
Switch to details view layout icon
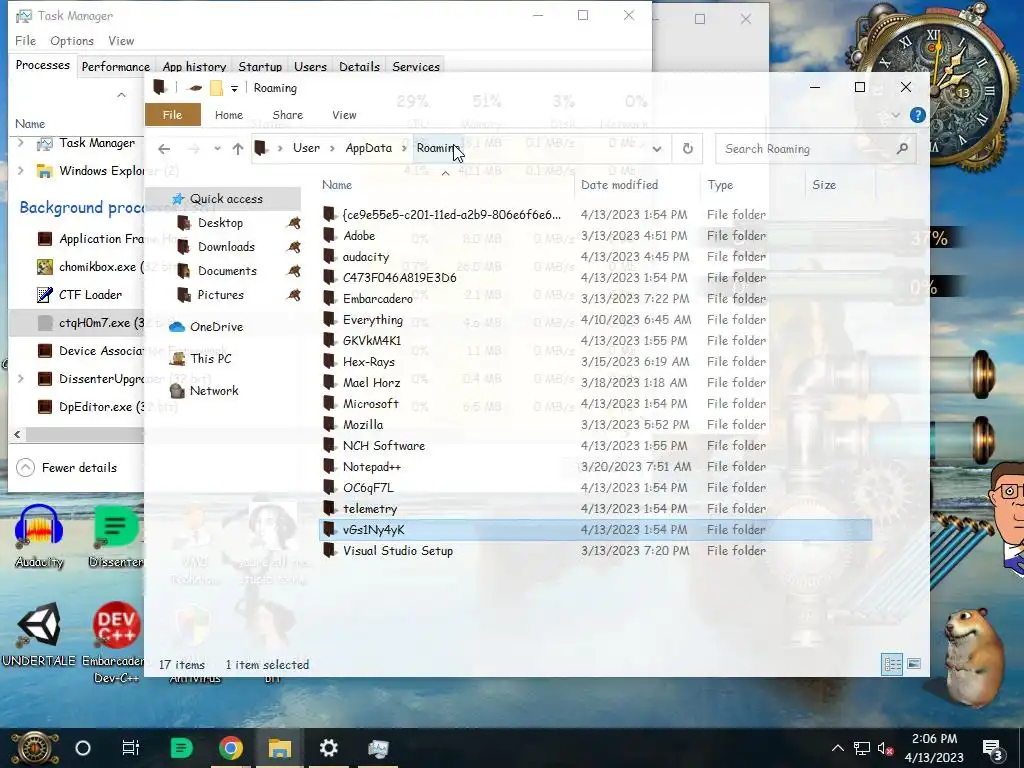coord(892,664)
